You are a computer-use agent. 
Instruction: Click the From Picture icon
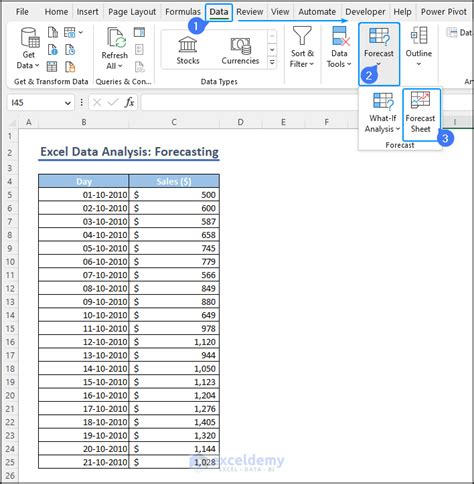[x=69, y=32]
